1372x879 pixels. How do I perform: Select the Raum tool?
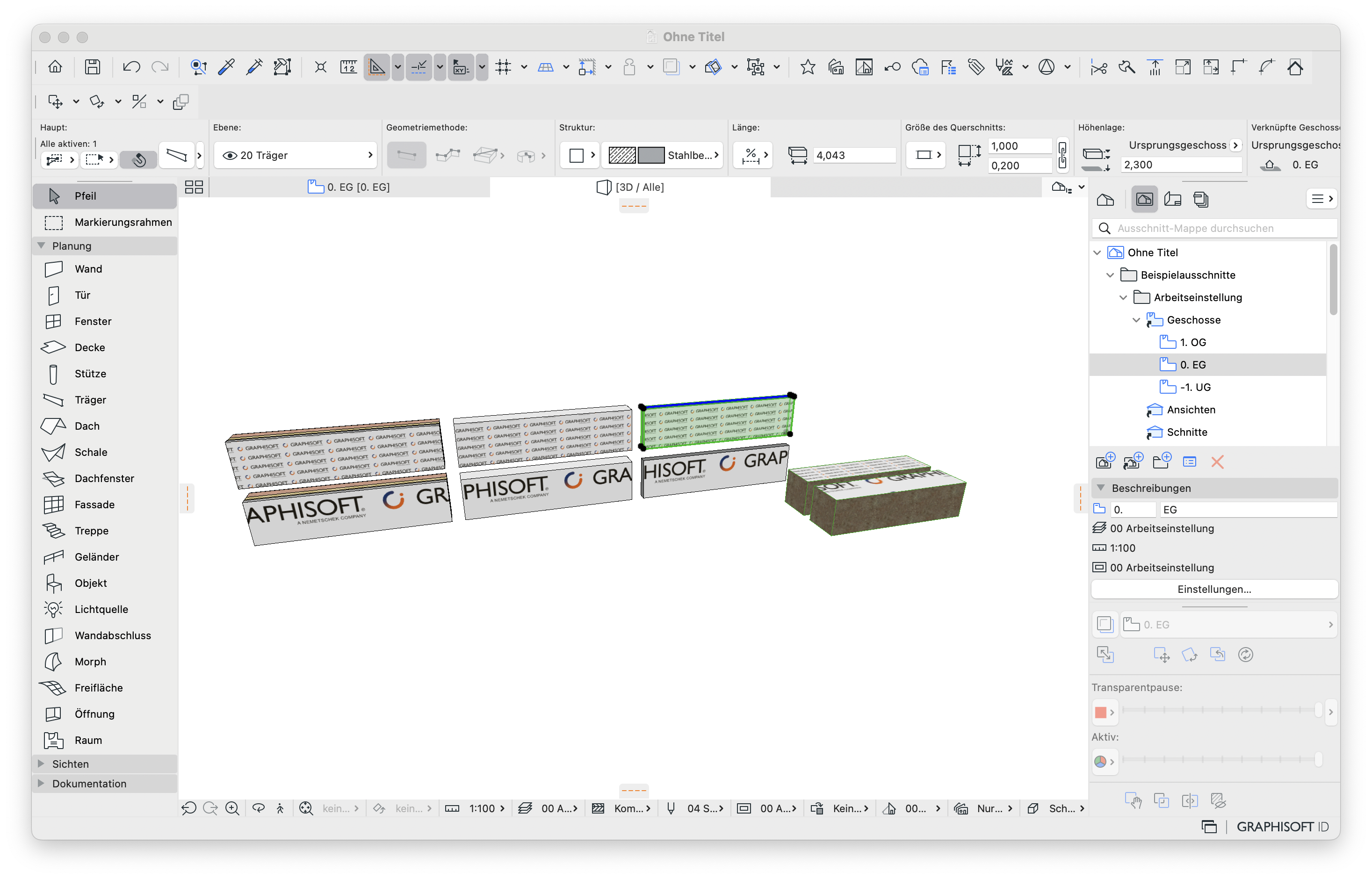[104, 741]
